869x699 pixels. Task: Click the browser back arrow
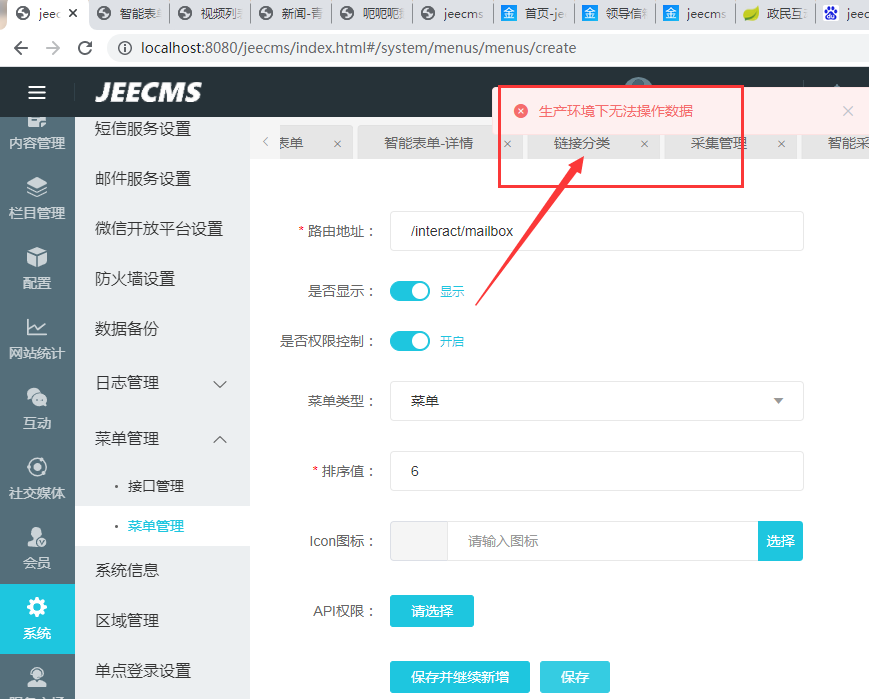[x=21, y=48]
